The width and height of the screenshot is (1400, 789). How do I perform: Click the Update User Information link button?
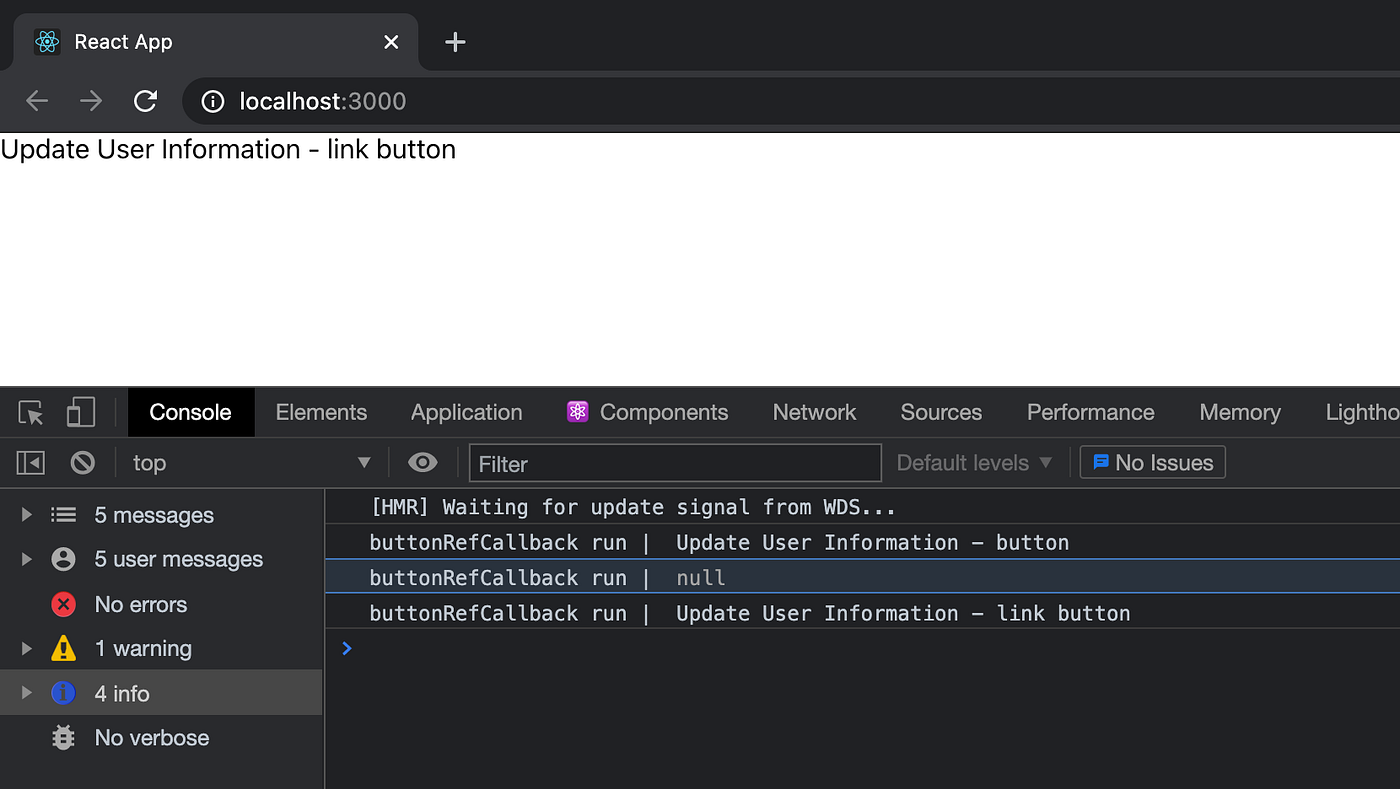[228, 149]
